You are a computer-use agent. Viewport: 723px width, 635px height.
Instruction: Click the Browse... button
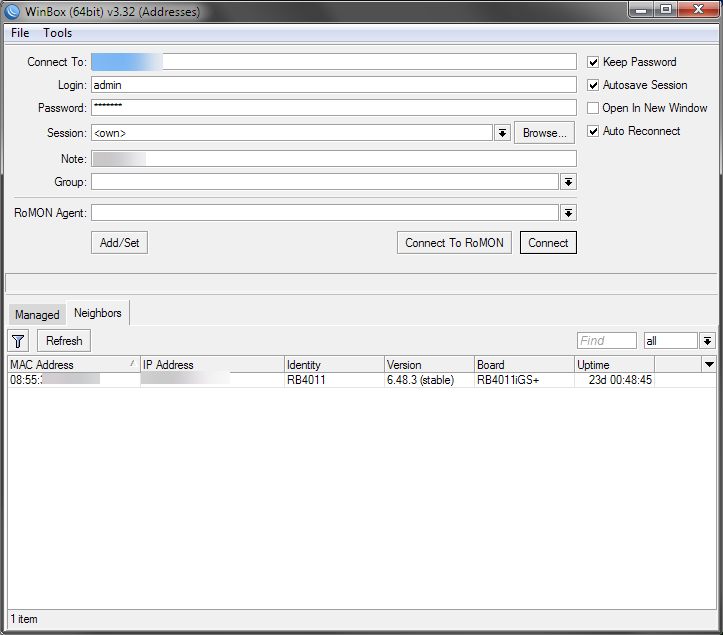pyautogui.click(x=544, y=133)
